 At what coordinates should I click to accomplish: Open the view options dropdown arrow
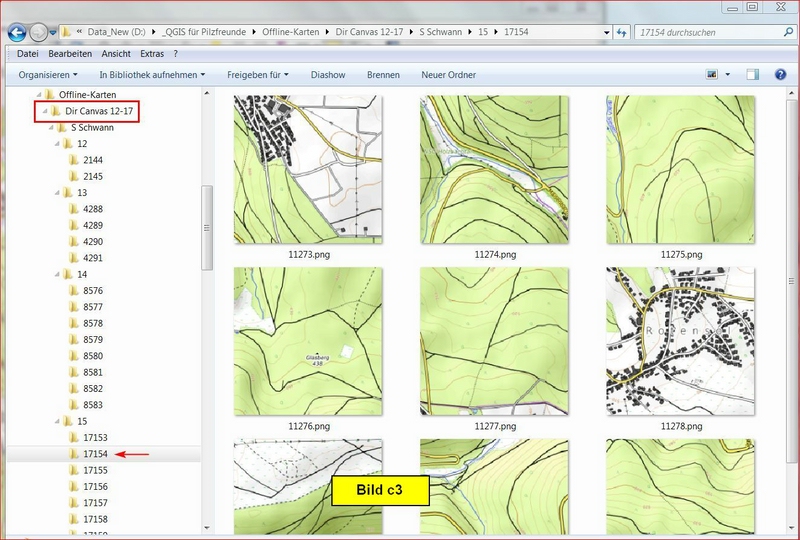(728, 75)
